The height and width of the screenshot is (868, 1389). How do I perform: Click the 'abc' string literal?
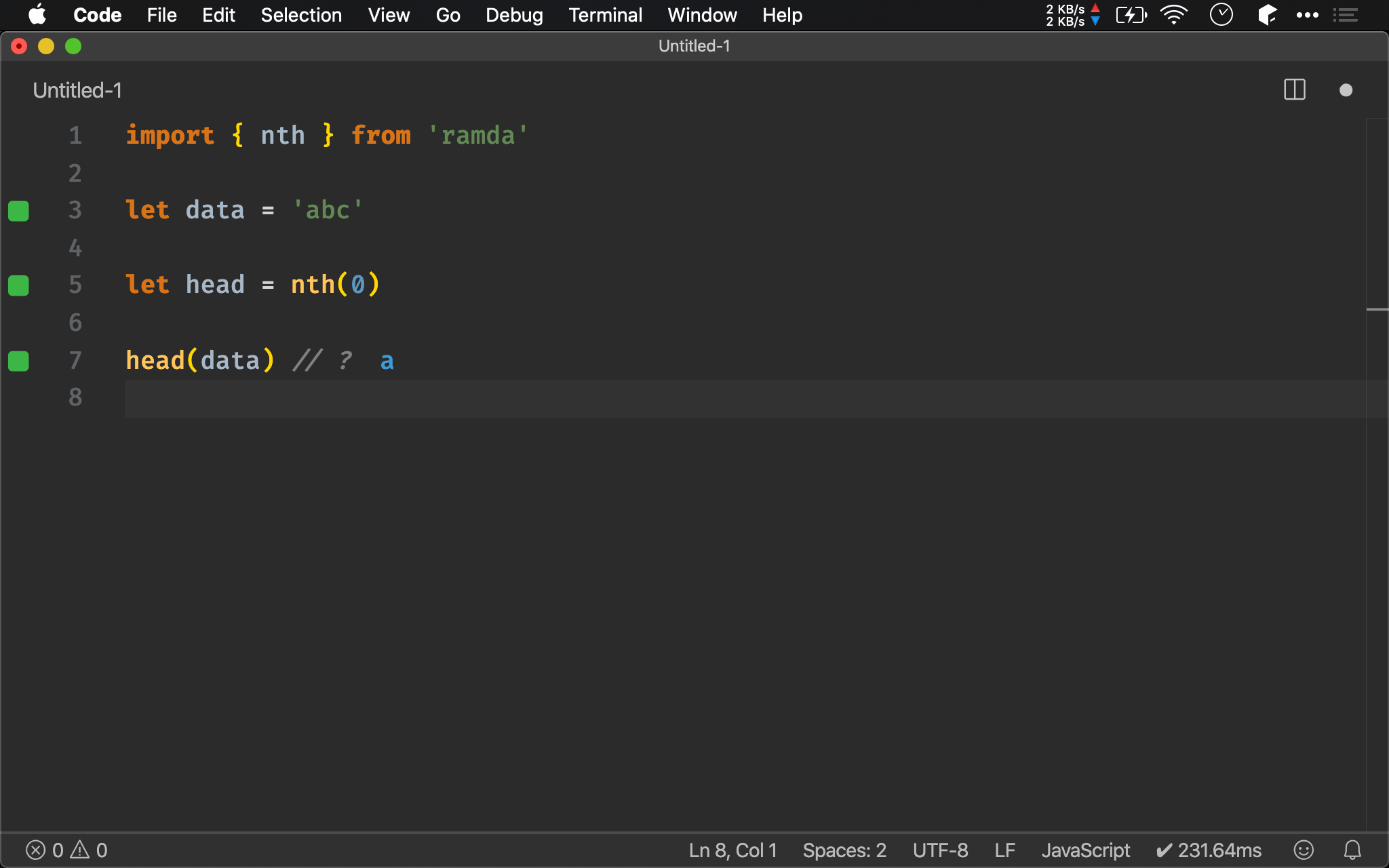pyautogui.click(x=328, y=210)
